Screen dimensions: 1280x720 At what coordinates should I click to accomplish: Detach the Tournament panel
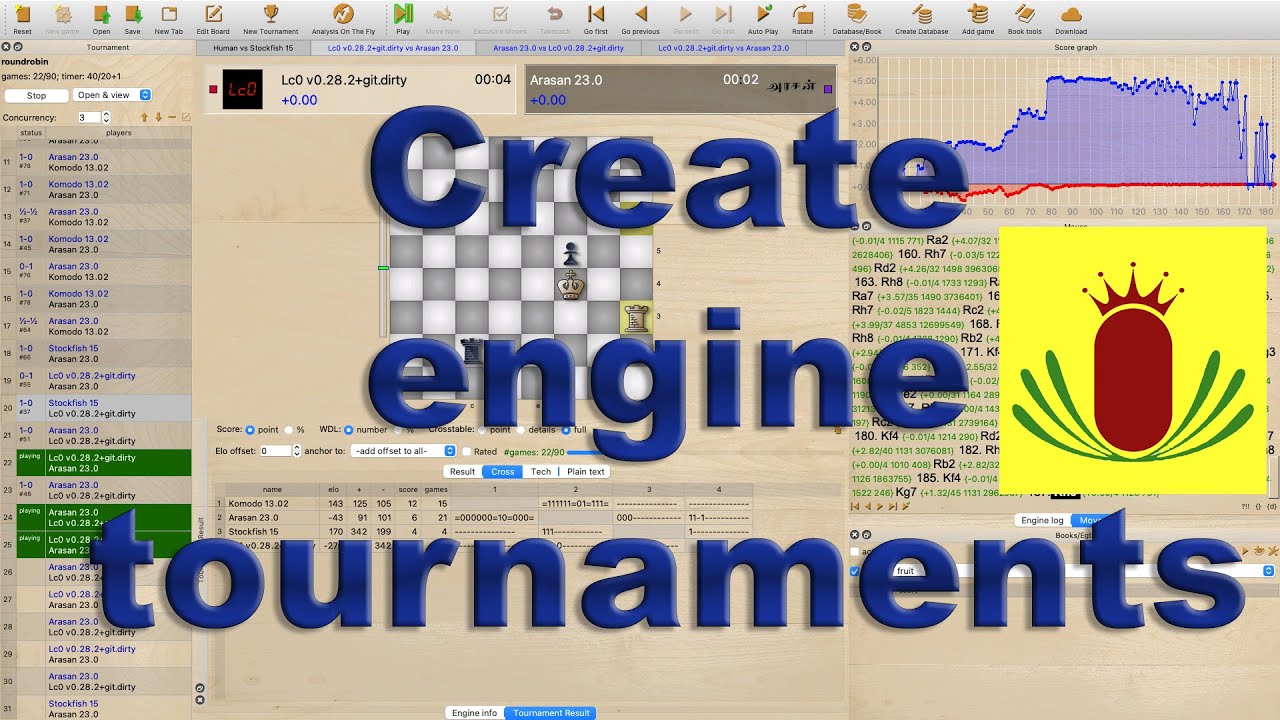pos(16,47)
